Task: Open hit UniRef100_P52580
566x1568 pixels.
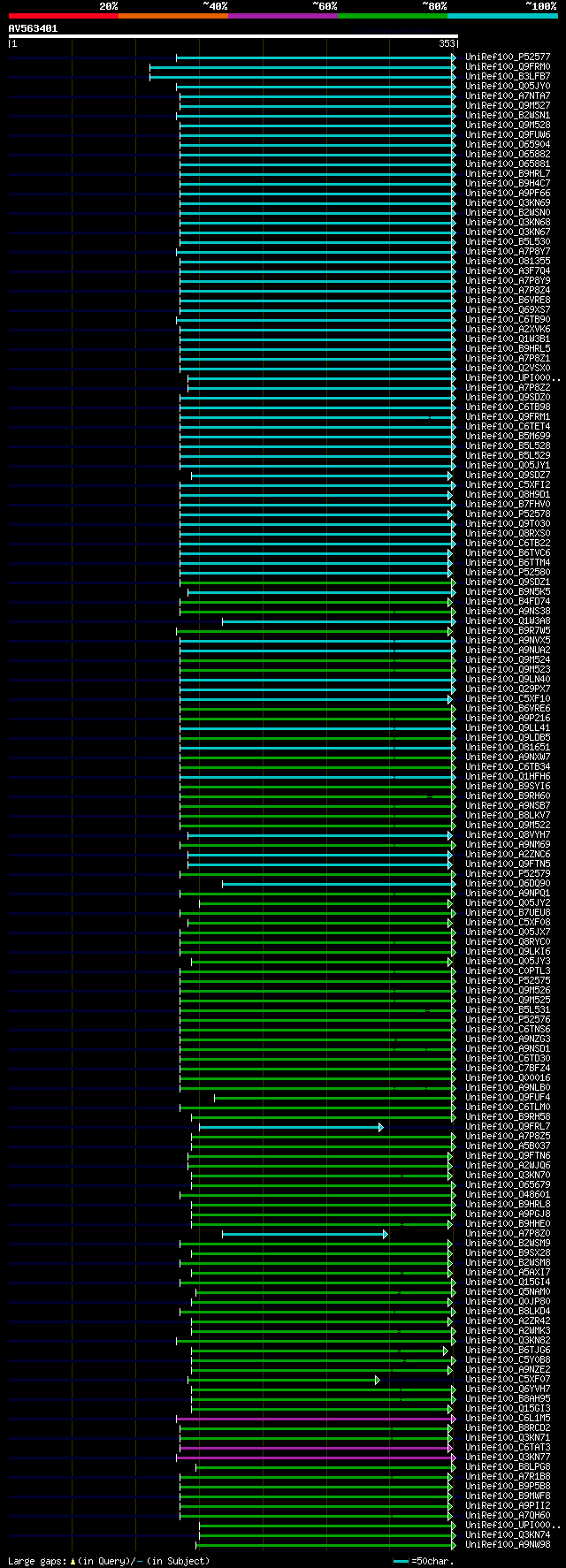Action: pyautogui.click(x=508, y=573)
